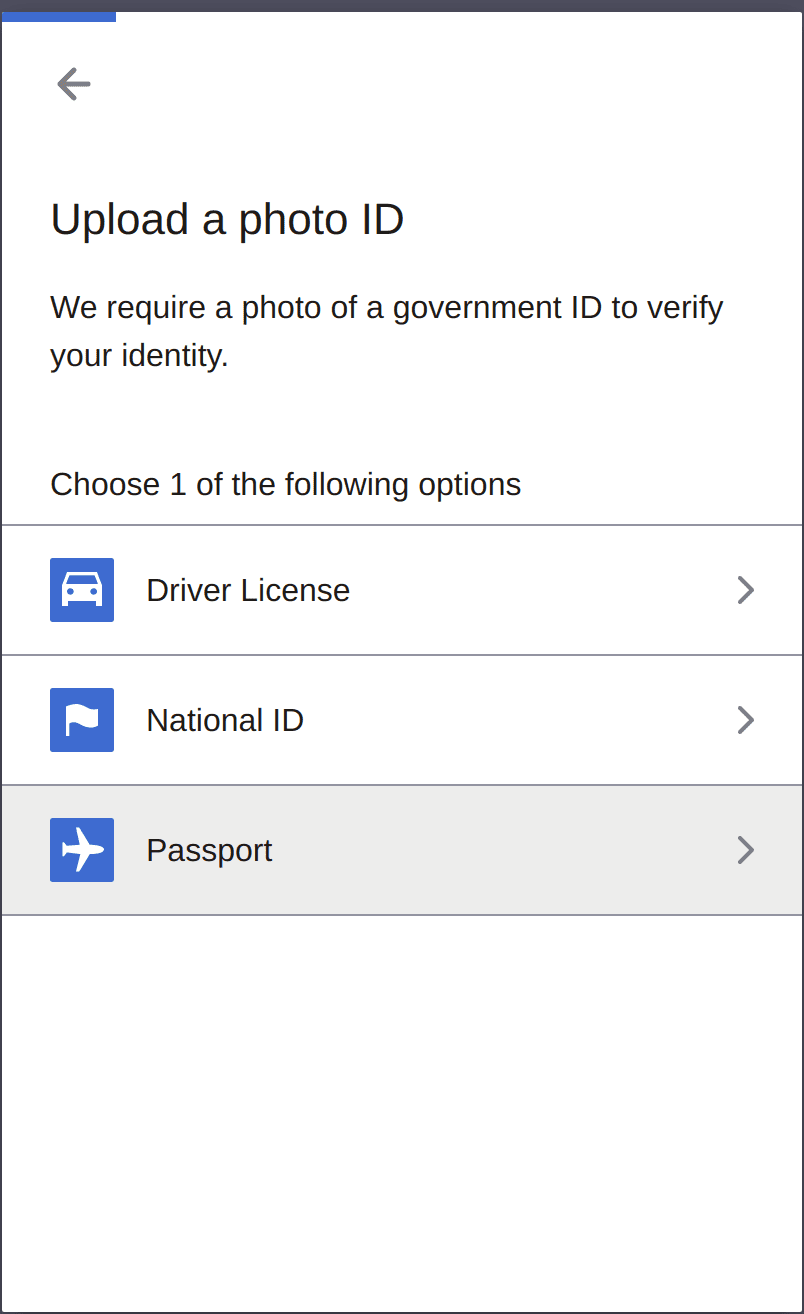Screen dimensions: 804x1314
Task: Open Passport via its right chevron
Action: pyautogui.click(x=745, y=850)
